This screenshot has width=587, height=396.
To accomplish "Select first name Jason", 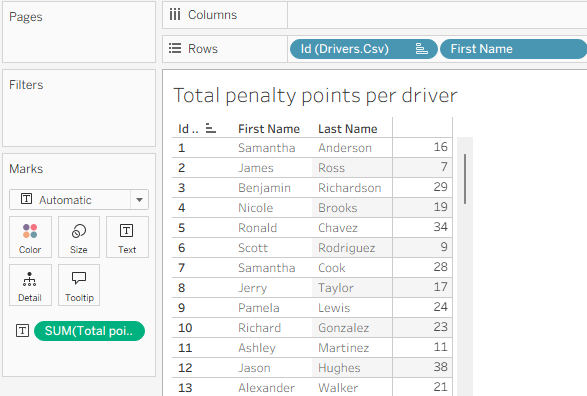I will point(254,368).
